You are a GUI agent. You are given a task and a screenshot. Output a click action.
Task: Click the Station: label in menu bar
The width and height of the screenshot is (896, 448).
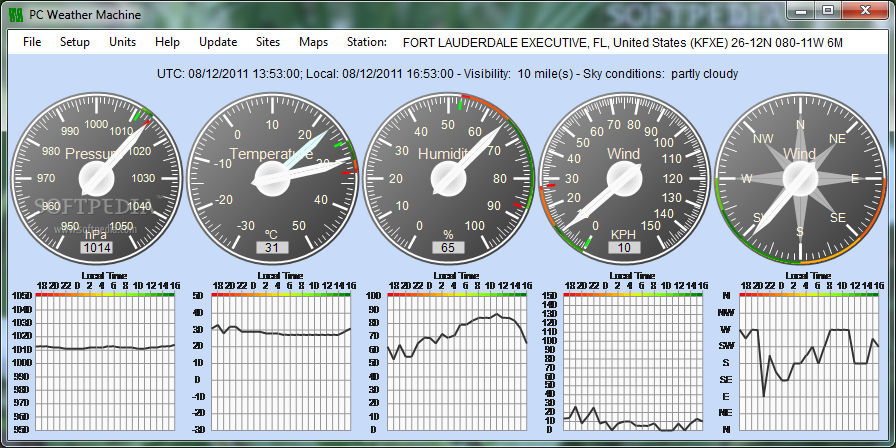(367, 42)
